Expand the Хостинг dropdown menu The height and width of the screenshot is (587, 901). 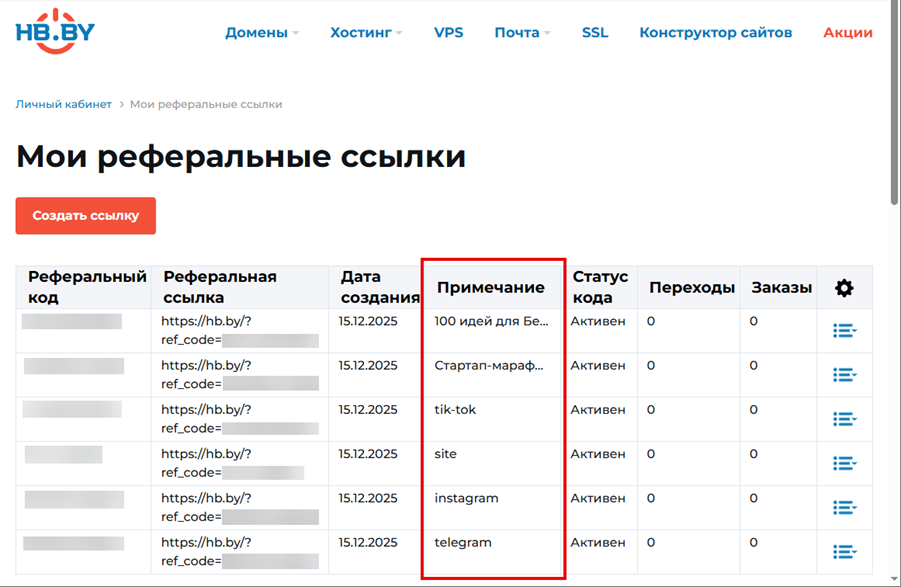click(x=366, y=33)
